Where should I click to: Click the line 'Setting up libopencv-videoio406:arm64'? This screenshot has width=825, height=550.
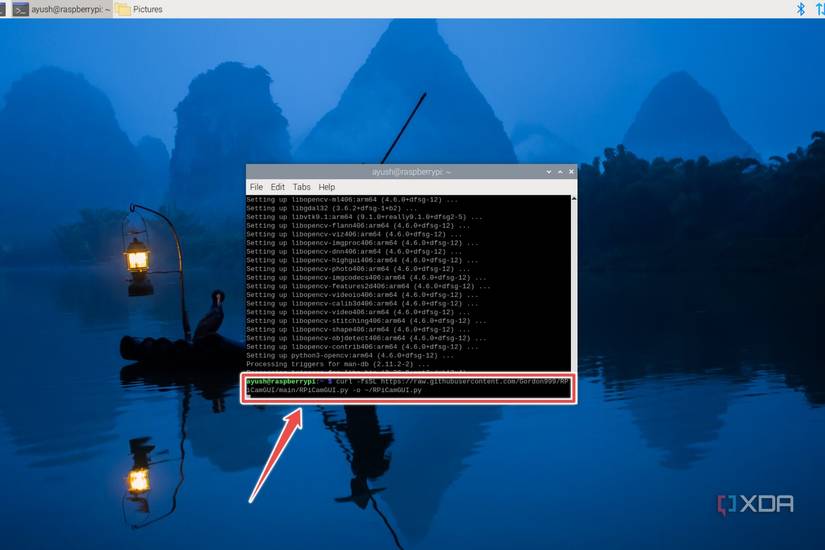[363, 295]
